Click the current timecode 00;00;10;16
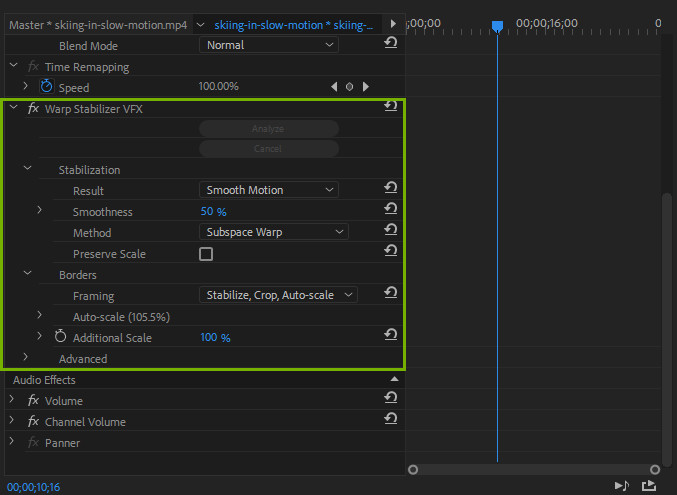This screenshot has height=495, width=677. point(34,487)
